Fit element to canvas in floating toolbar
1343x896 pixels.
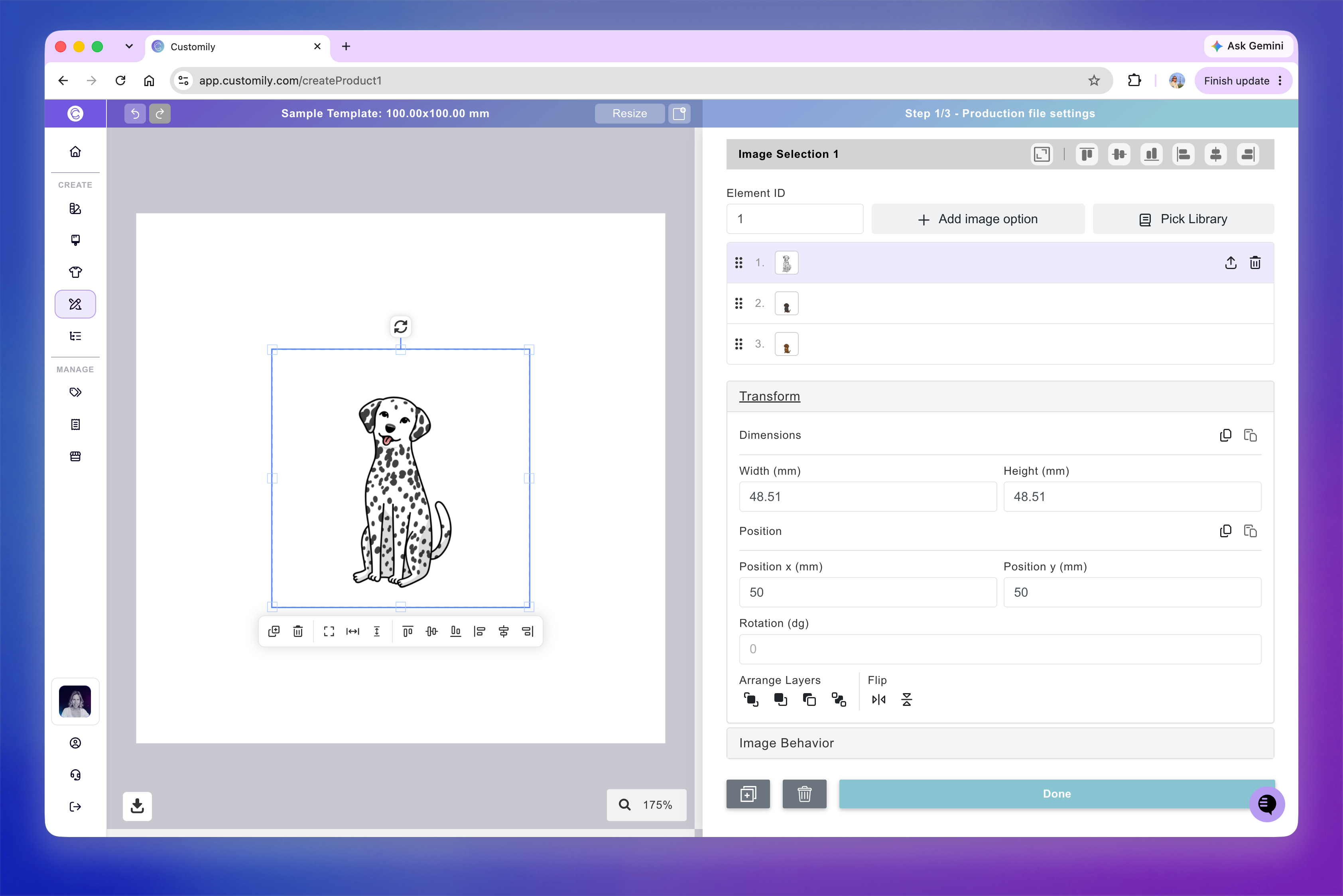pyautogui.click(x=329, y=631)
